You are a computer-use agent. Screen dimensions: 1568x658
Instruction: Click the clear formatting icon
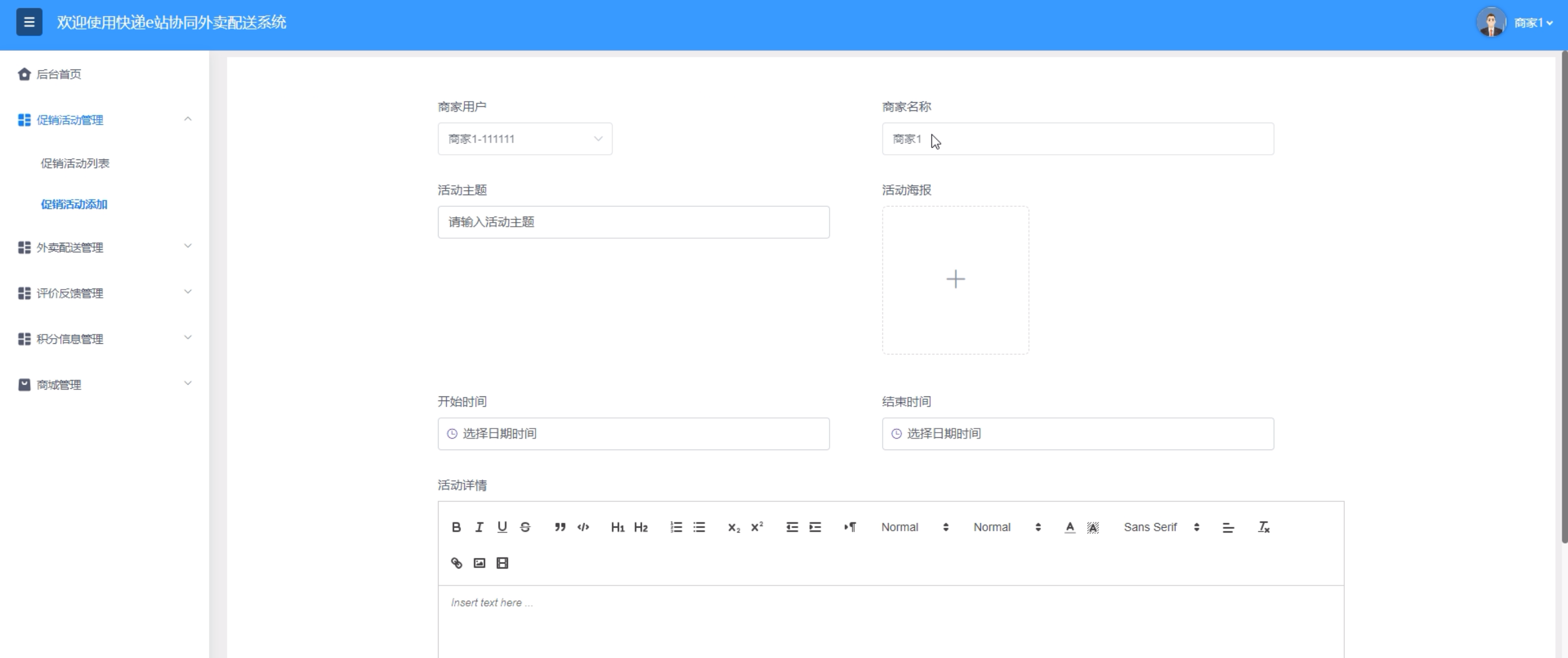tap(1264, 527)
